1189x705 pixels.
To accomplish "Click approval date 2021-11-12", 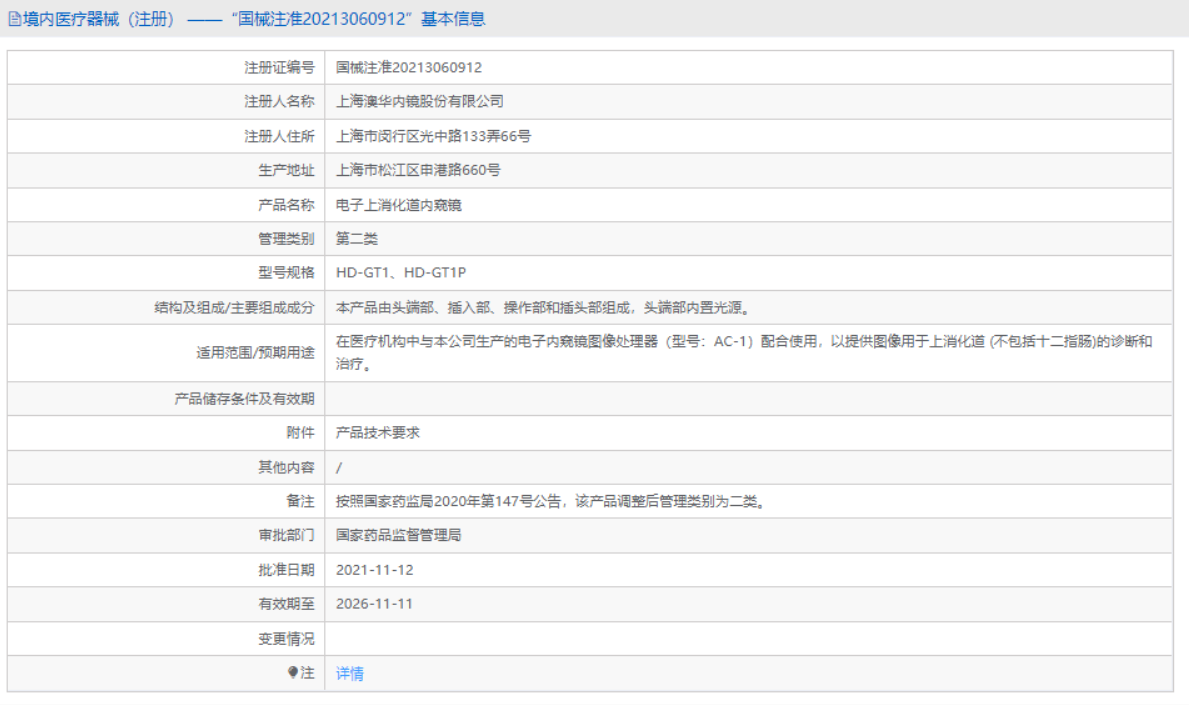I will tap(375, 570).
